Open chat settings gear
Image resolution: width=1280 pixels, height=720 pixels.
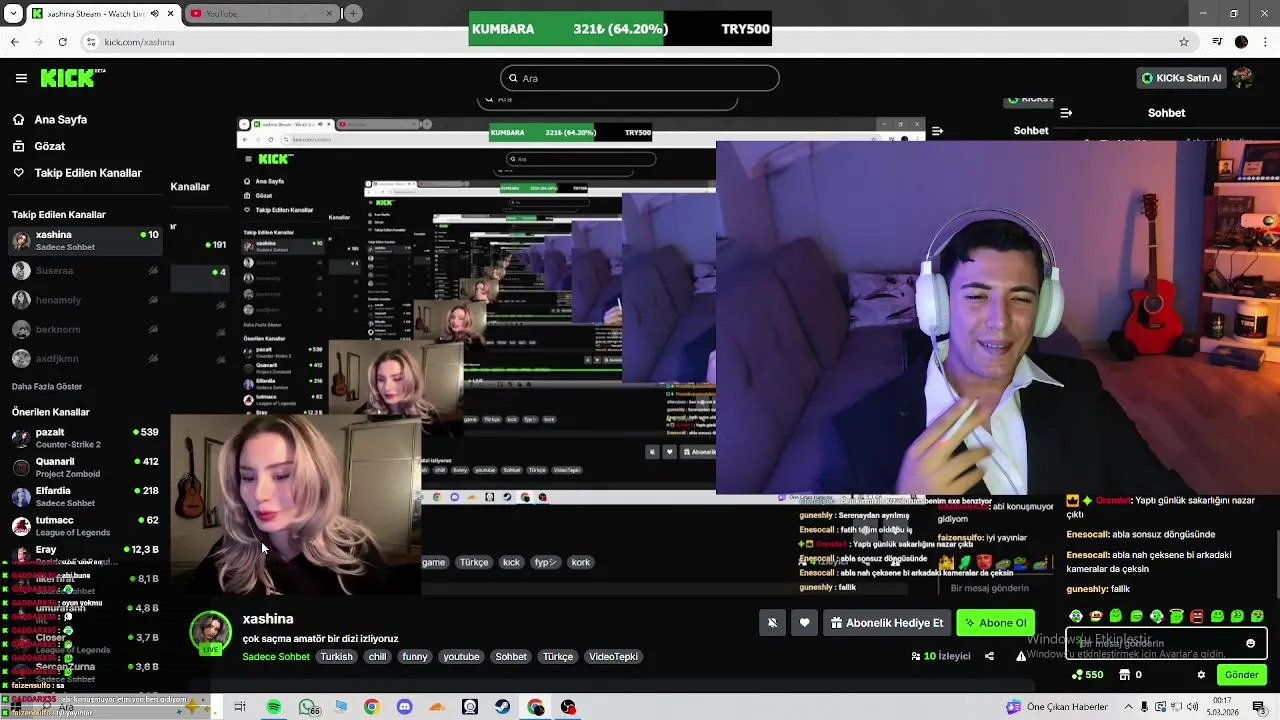click(1201, 675)
